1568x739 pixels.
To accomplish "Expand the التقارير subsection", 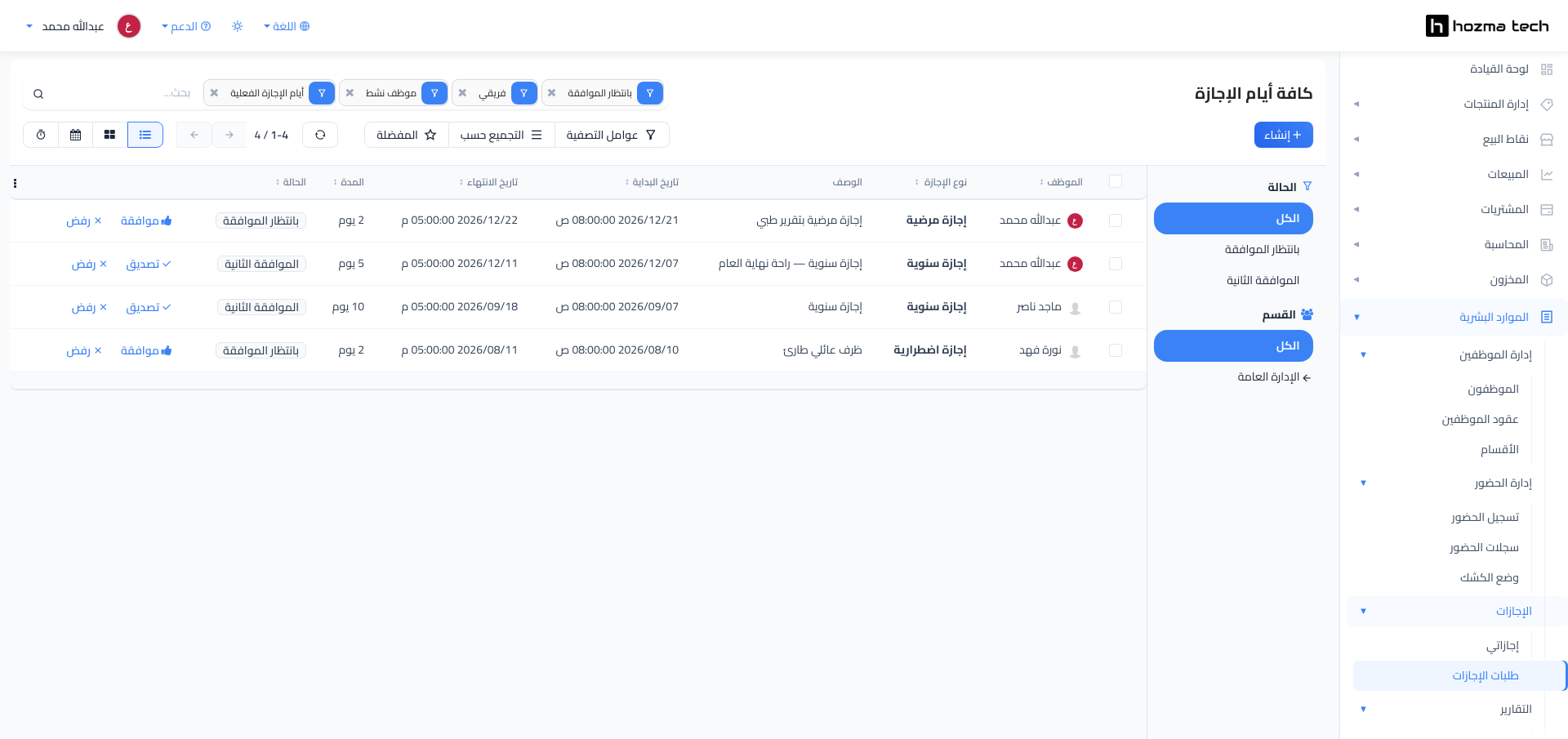I will [x=1363, y=709].
